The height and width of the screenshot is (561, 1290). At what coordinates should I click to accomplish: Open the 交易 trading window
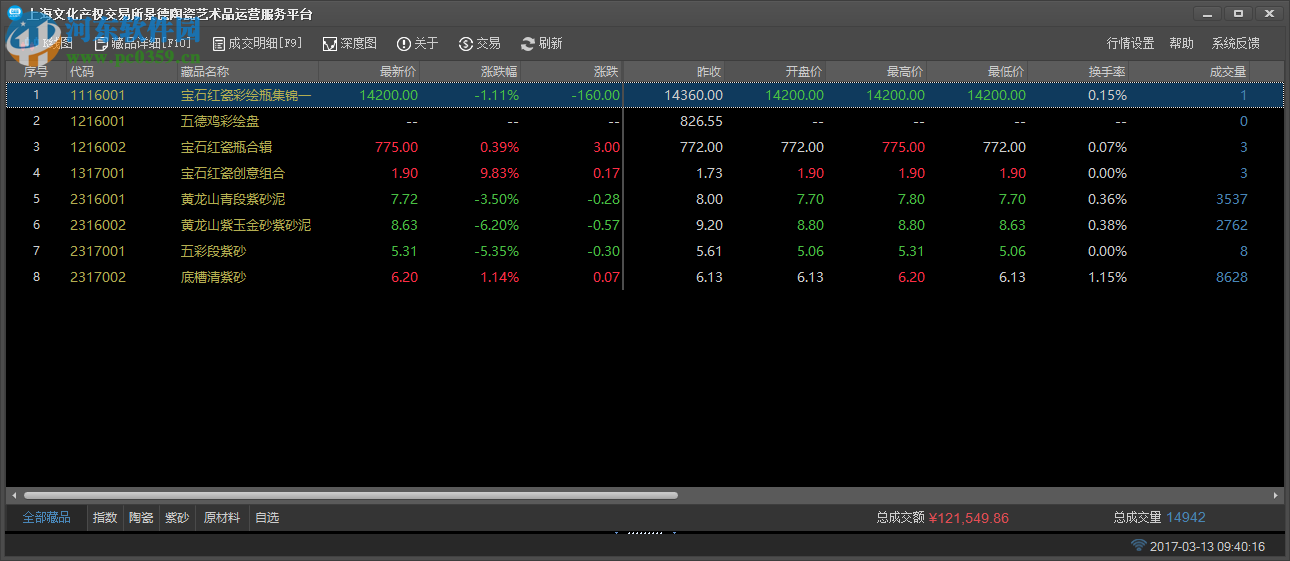tap(479, 44)
